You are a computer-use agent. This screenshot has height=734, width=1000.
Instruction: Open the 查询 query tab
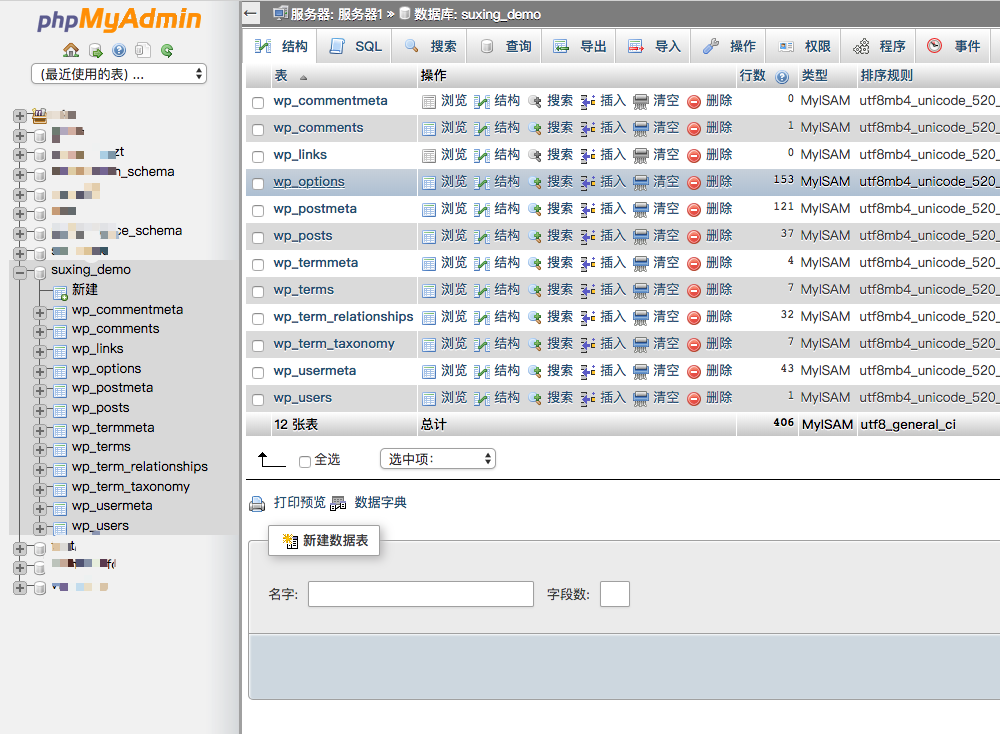504,46
